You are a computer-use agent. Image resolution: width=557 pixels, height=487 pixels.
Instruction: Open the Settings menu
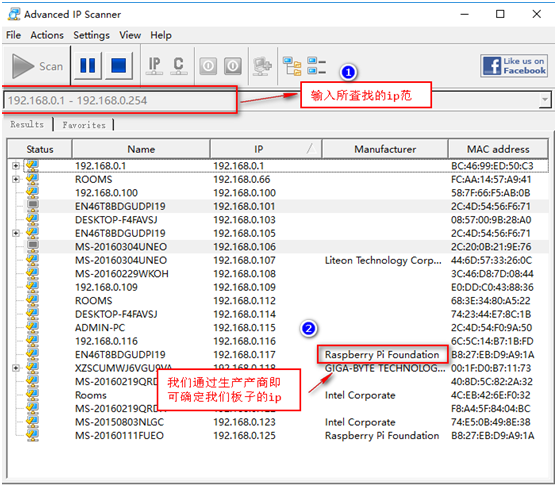coord(91,35)
